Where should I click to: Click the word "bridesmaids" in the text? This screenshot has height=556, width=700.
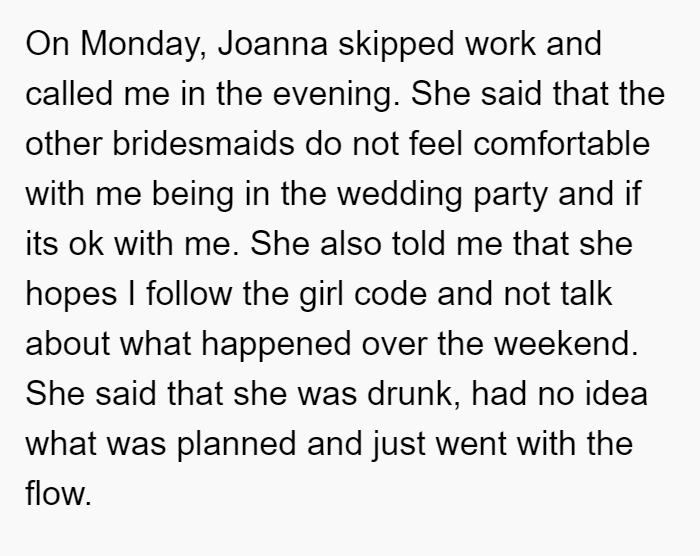203,144
